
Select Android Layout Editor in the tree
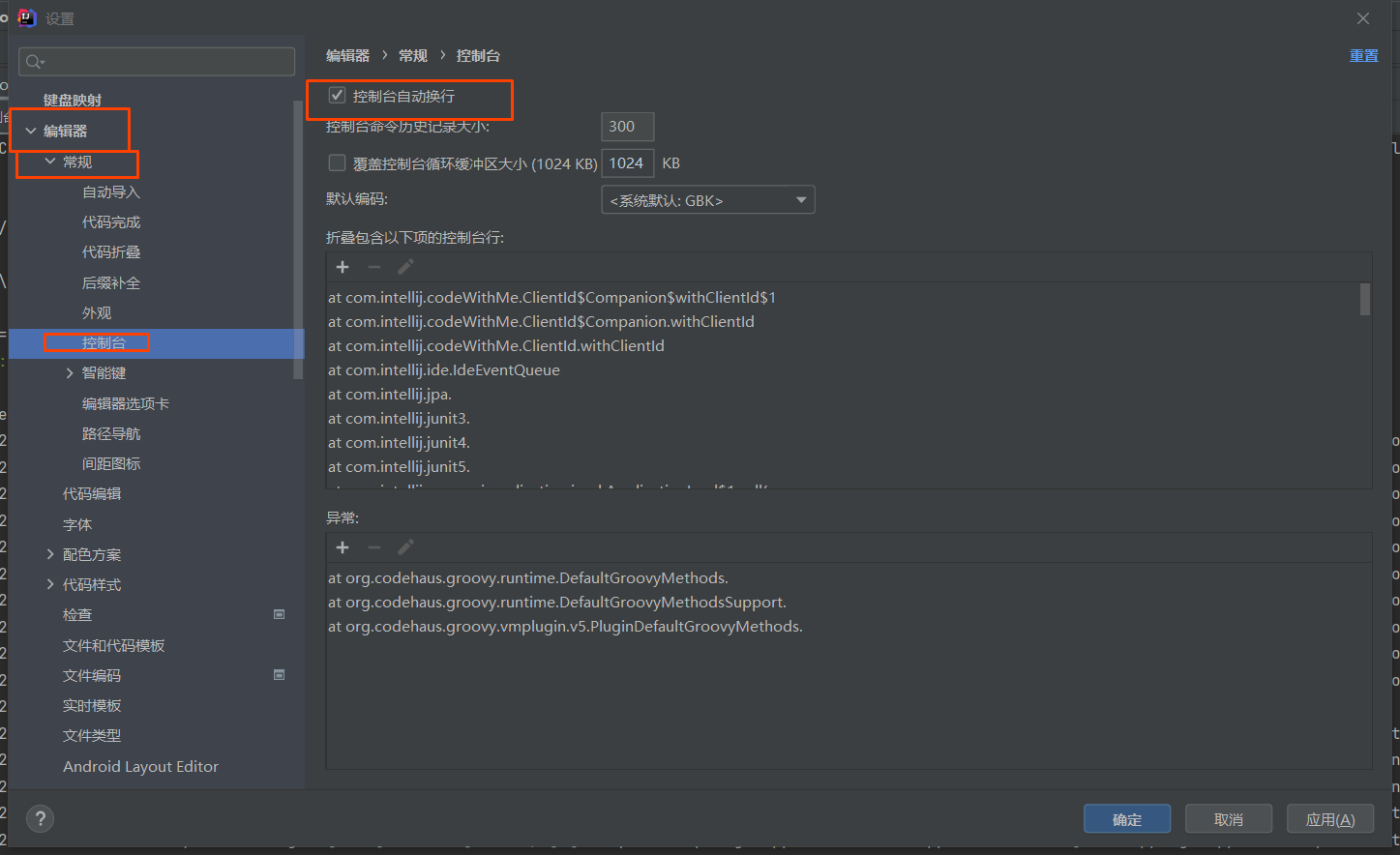click(140, 766)
